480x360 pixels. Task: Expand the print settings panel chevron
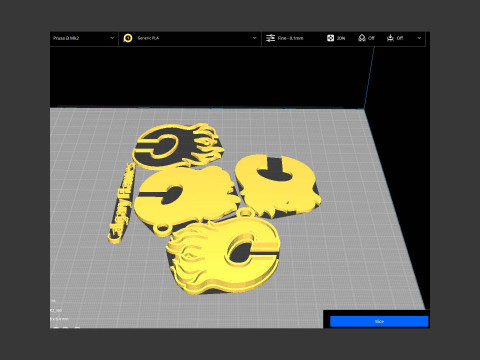[x=419, y=38]
